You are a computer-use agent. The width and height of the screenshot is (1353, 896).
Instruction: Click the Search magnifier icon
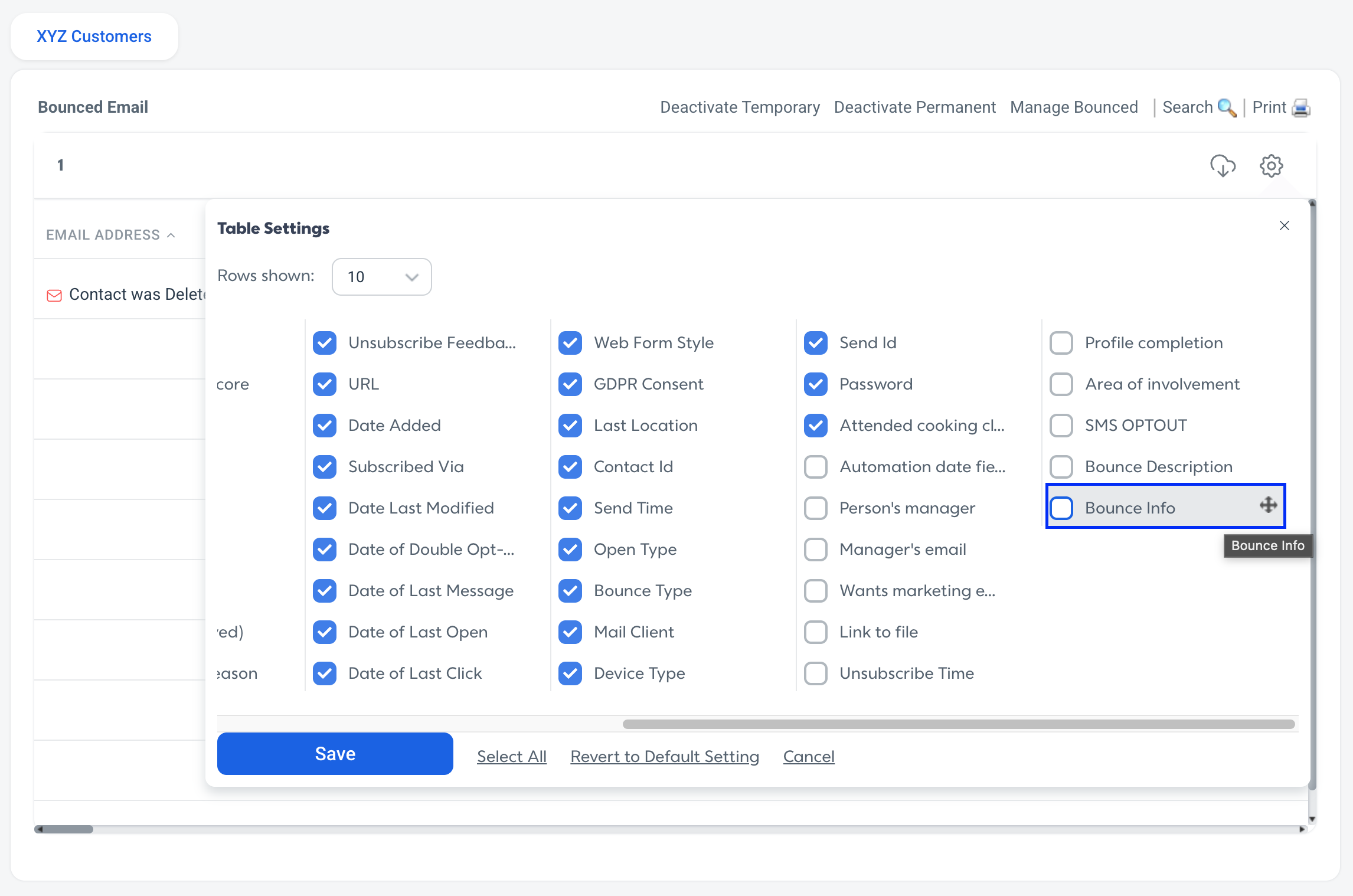point(1227,107)
